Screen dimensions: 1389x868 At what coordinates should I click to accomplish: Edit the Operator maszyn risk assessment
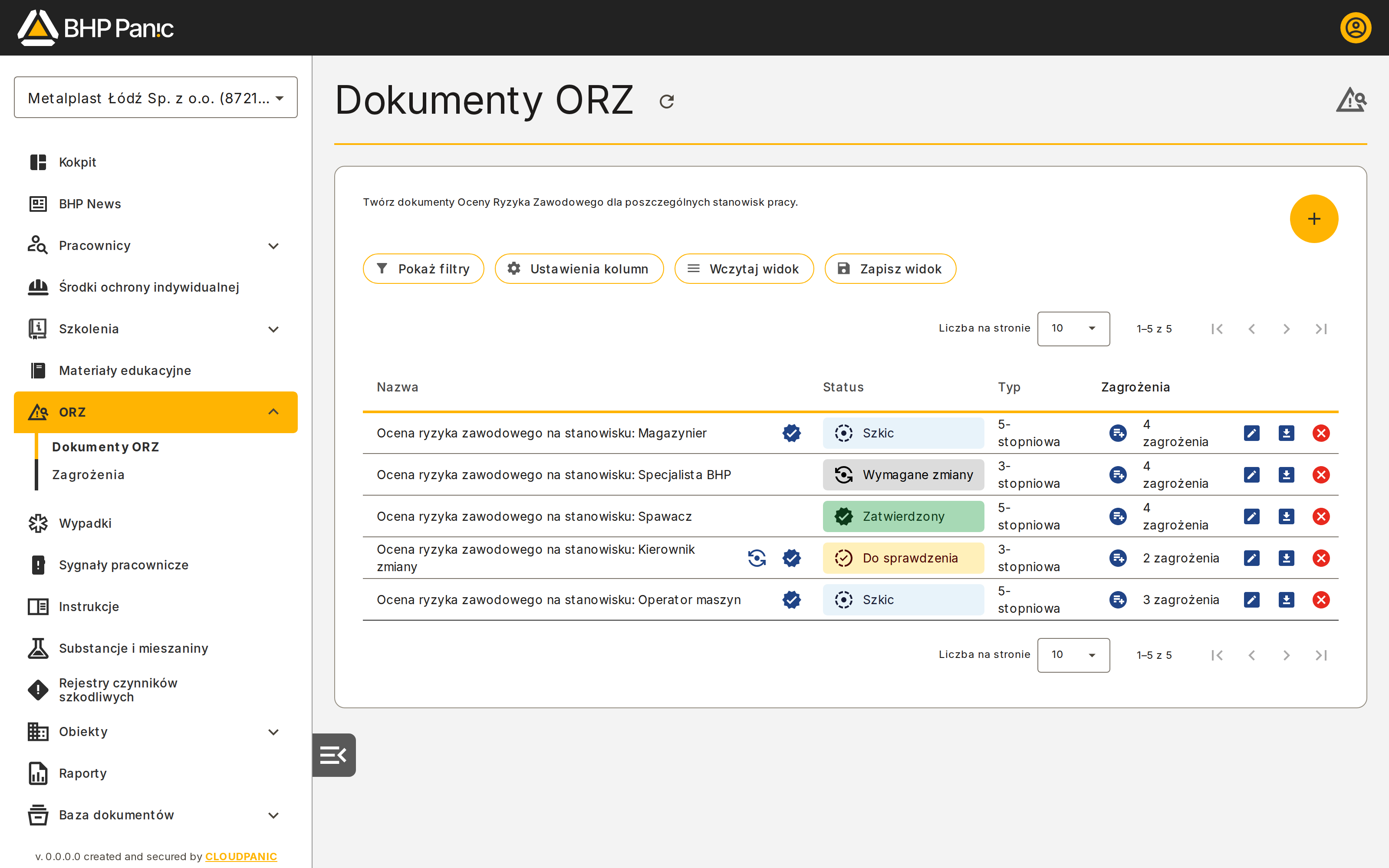tap(1251, 599)
